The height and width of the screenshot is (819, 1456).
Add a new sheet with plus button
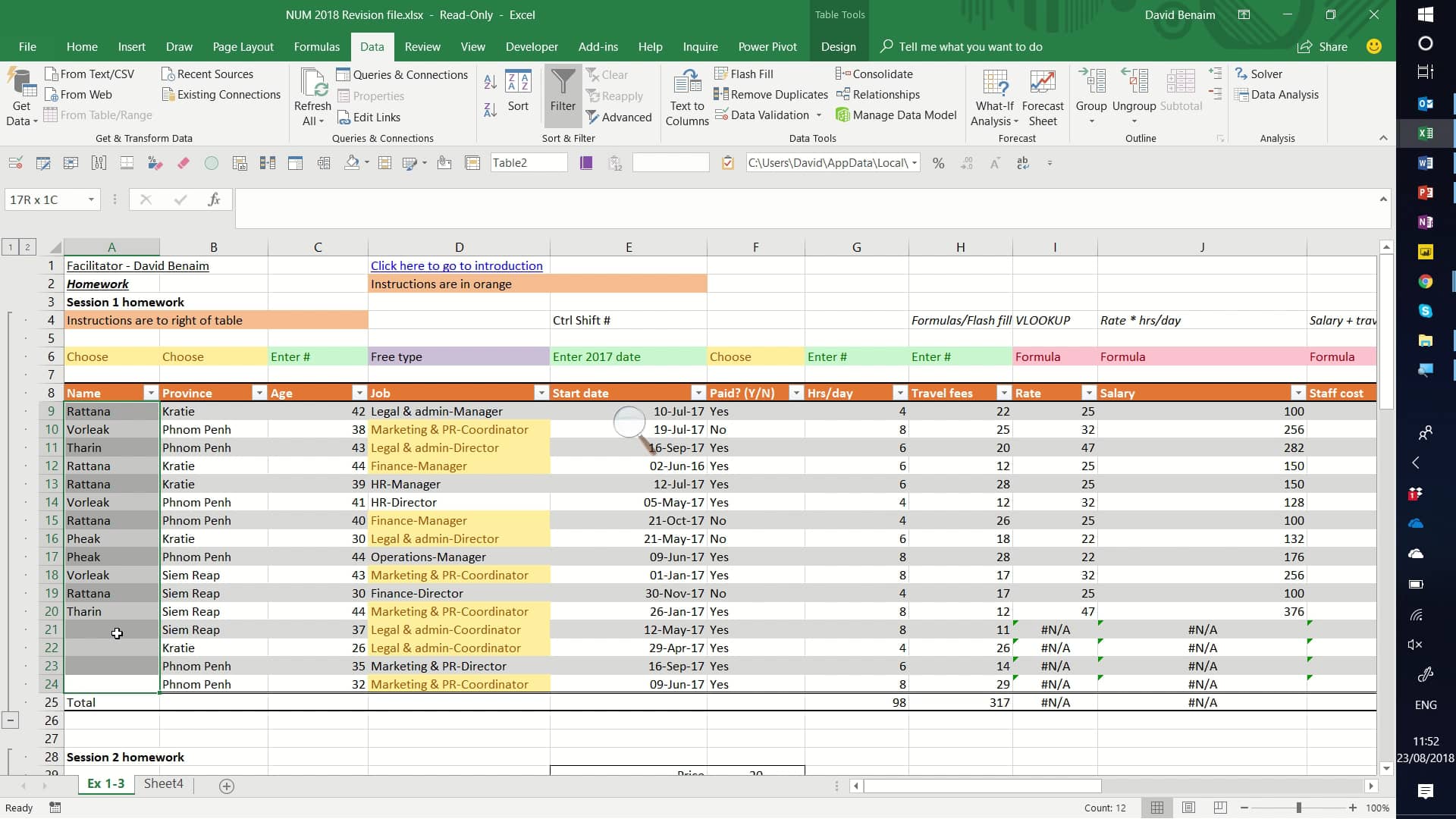226,786
